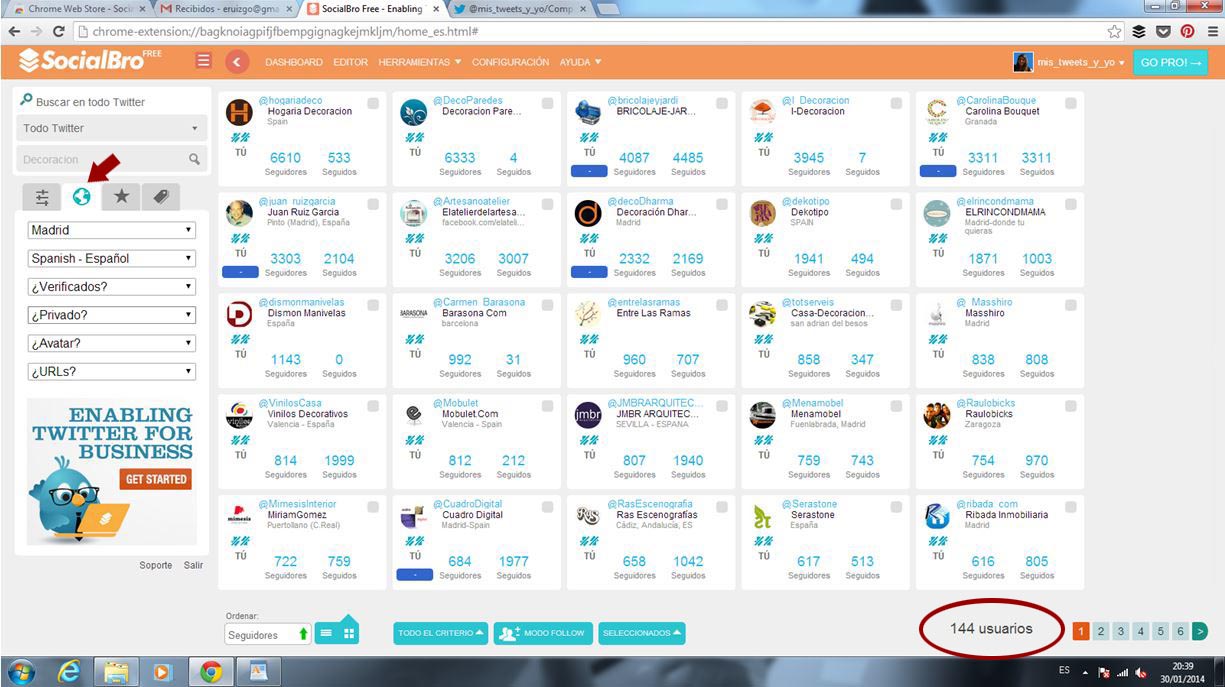Click the Decoracion search input field
Viewport: 1225px width, 687px height.
point(102,159)
